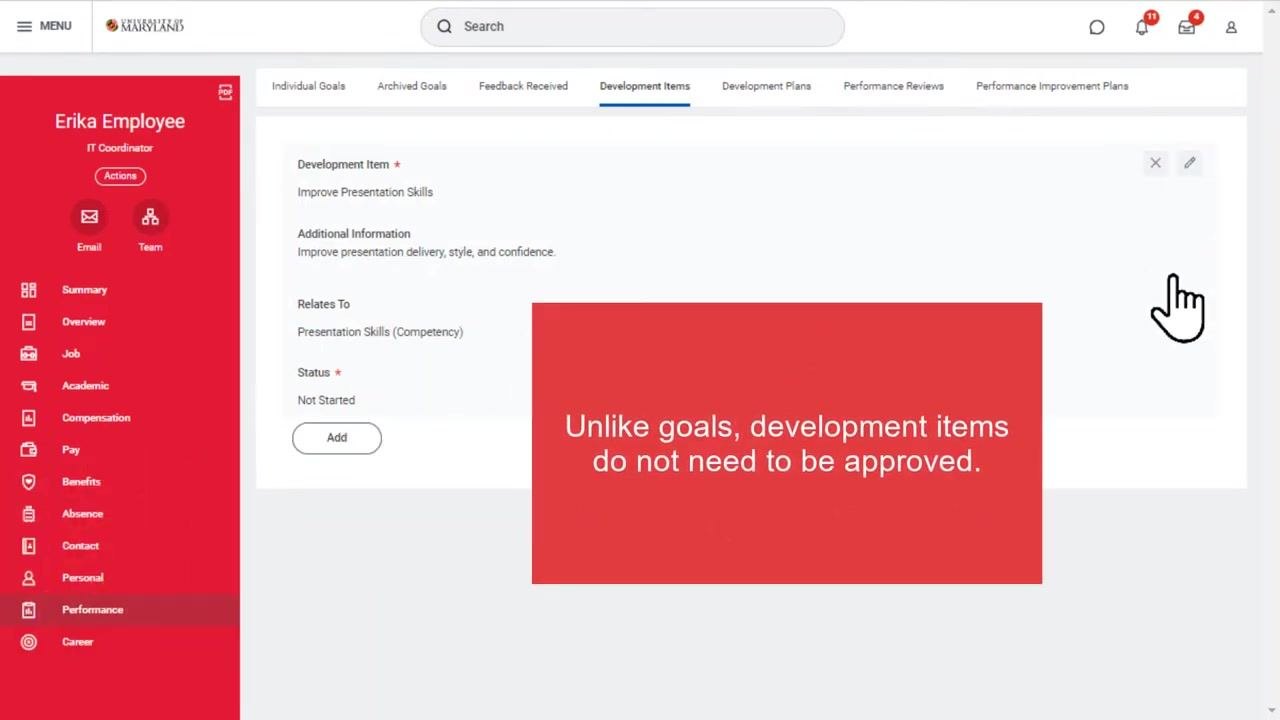Click the 'IT Coordinator' job title

click(120, 148)
